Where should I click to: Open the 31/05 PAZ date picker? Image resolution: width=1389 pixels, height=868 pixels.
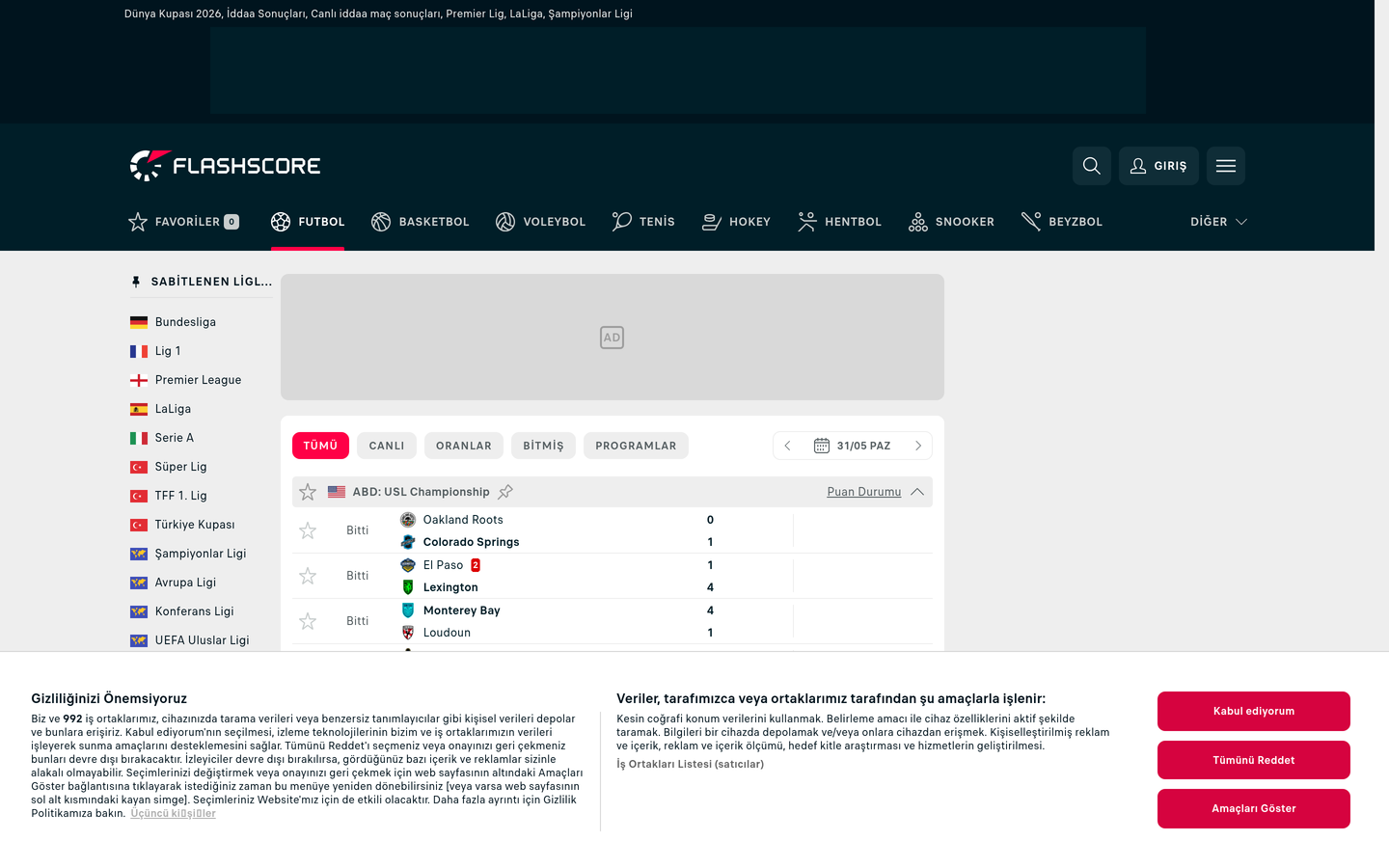[x=853, y=446]
